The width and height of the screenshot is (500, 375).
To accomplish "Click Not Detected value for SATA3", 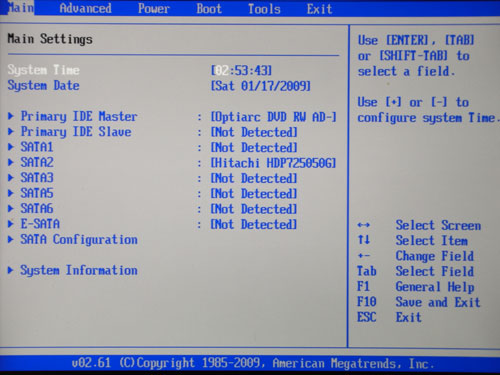I will click(x=254, y=178).
